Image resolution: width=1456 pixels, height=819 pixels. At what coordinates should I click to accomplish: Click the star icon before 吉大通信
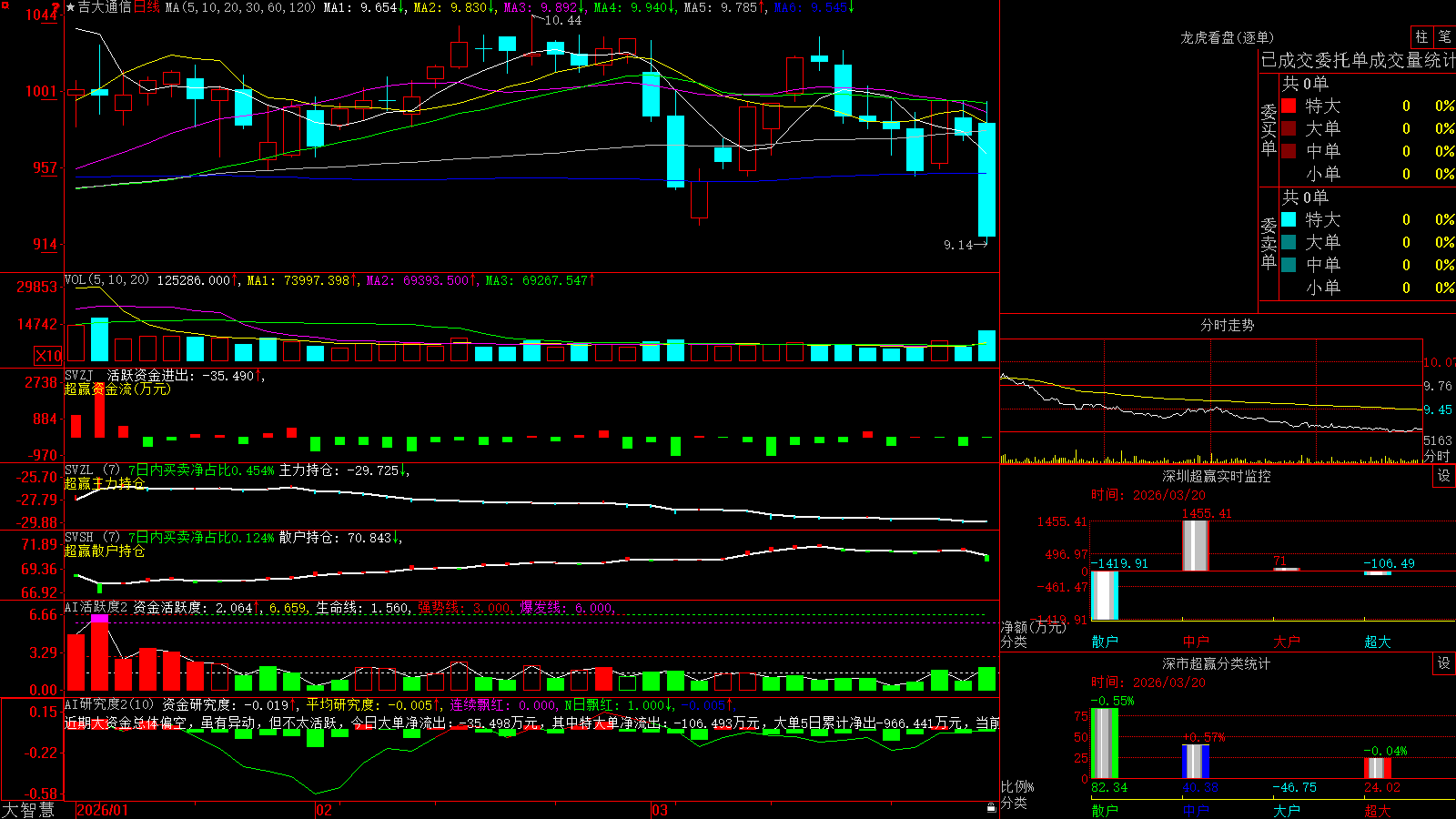click(70, 7)
